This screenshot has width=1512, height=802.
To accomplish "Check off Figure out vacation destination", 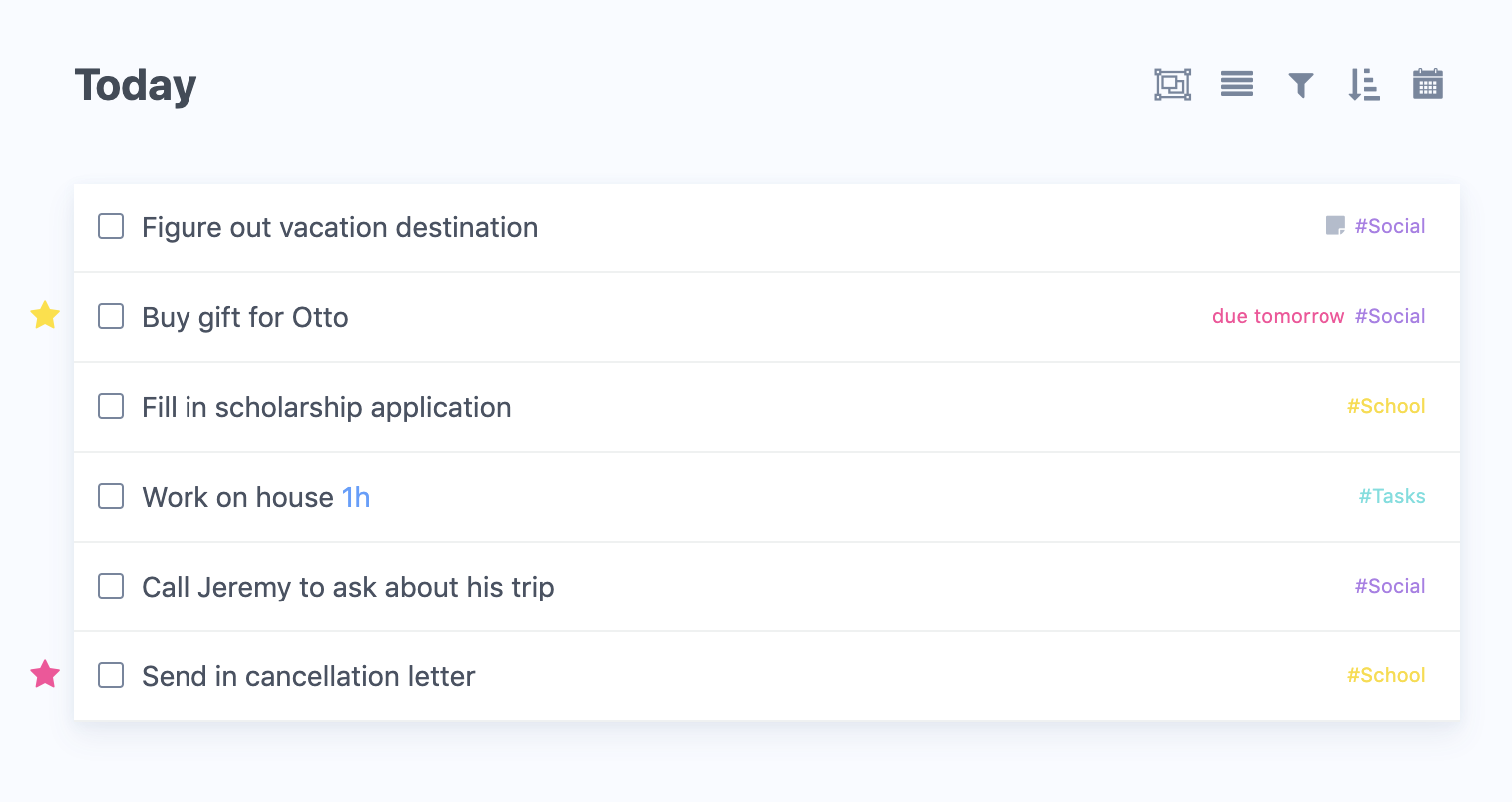I will pos(111,226).
